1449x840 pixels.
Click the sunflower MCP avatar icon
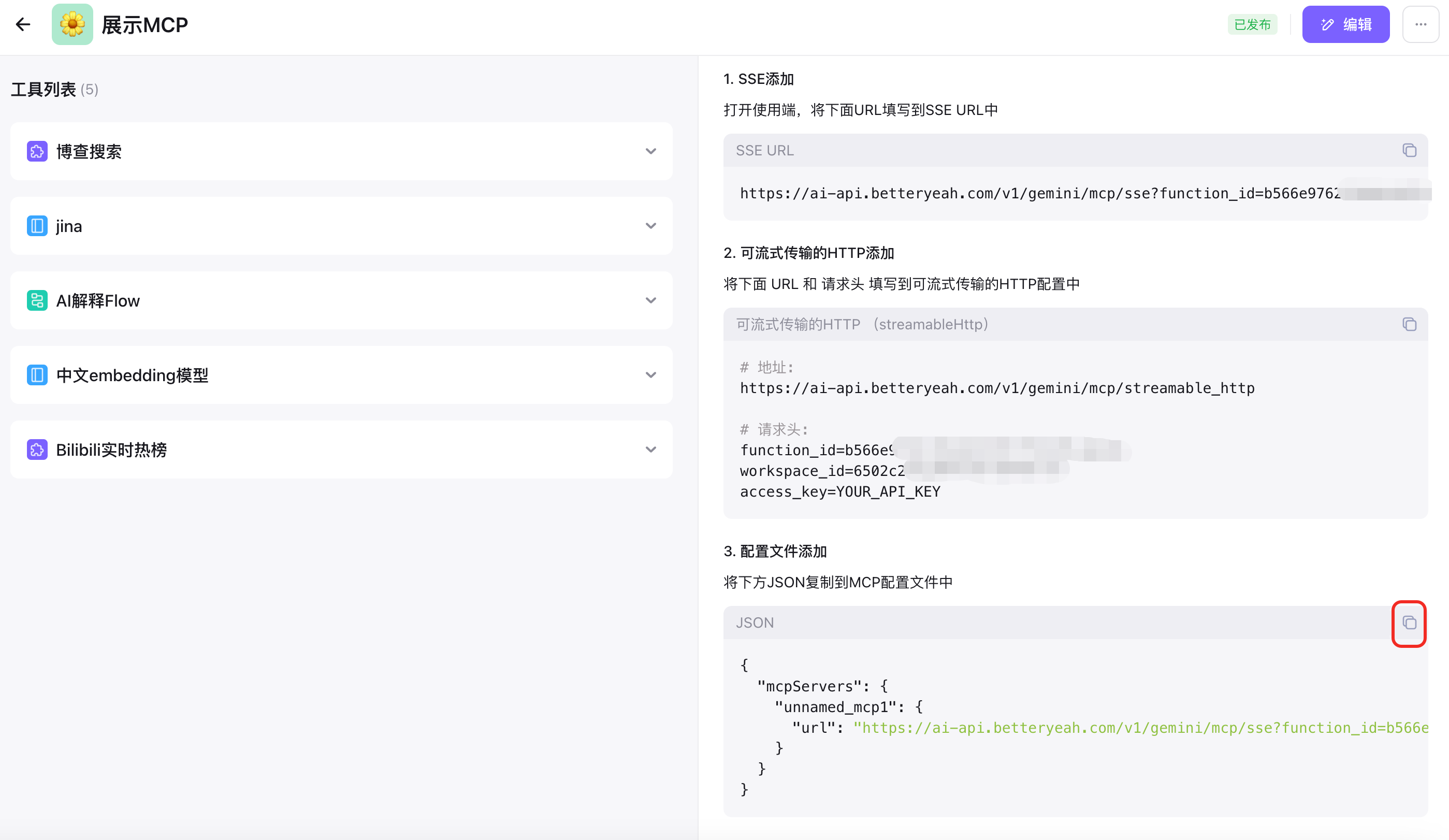[x=73, y=24]
